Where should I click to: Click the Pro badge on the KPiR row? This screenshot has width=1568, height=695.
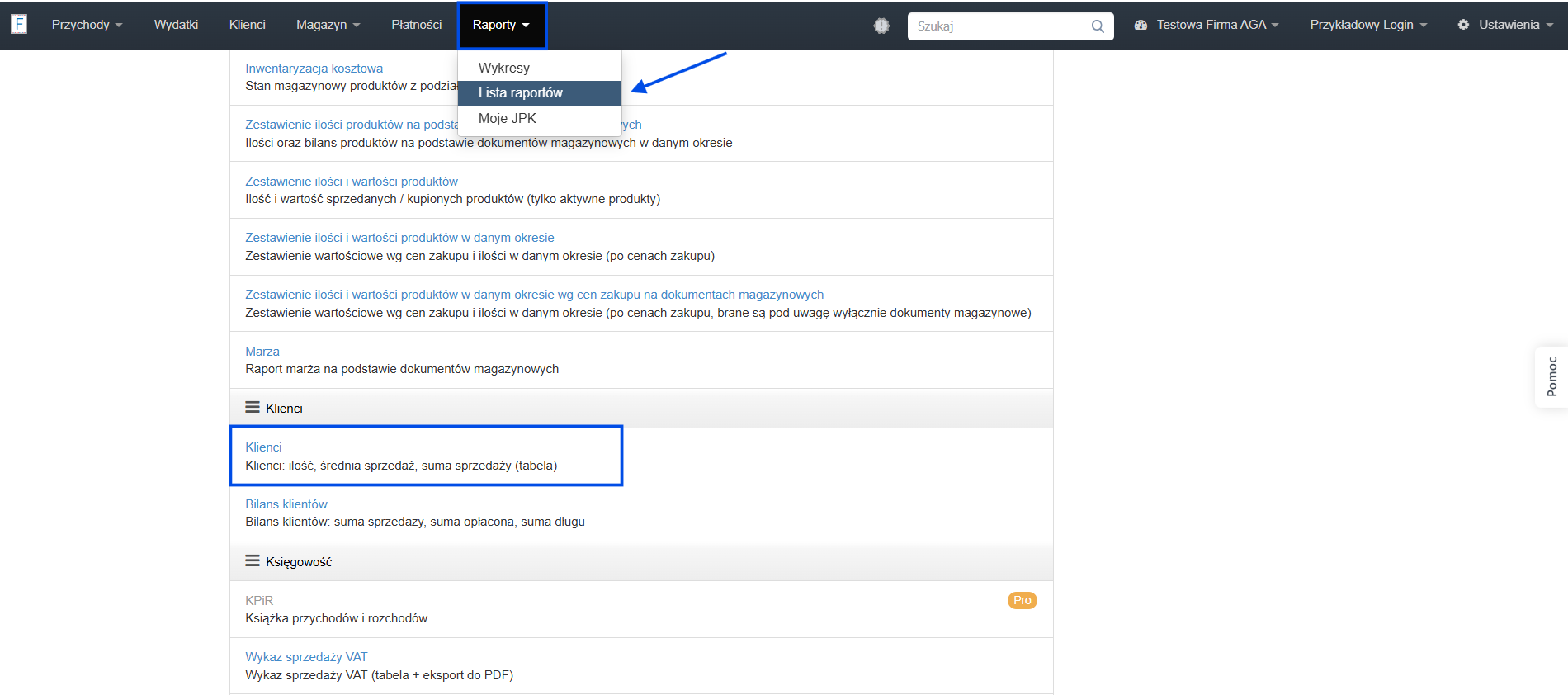[1022, 600]
